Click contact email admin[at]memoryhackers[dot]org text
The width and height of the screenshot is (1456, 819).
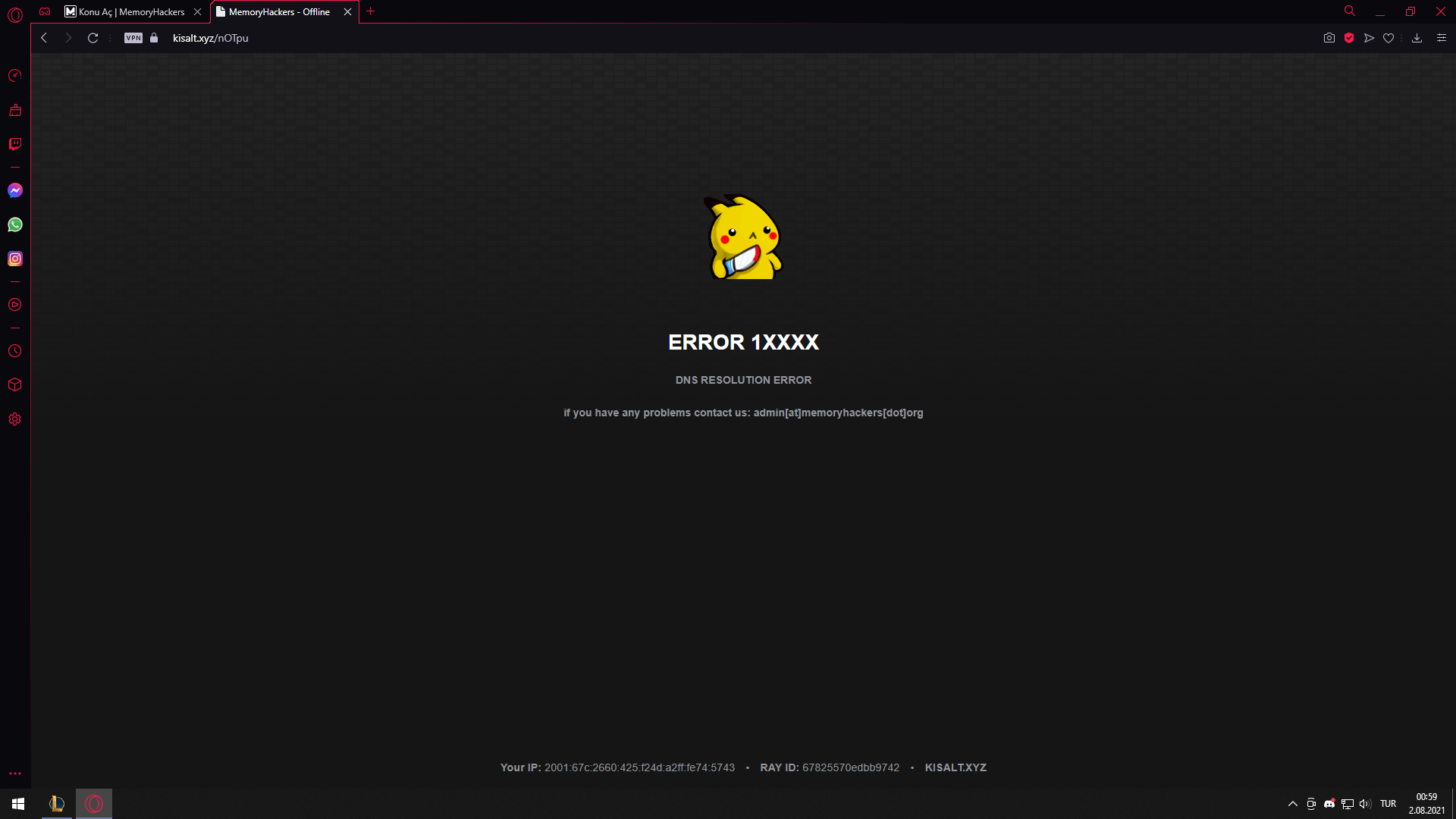[x=838, y=413]
